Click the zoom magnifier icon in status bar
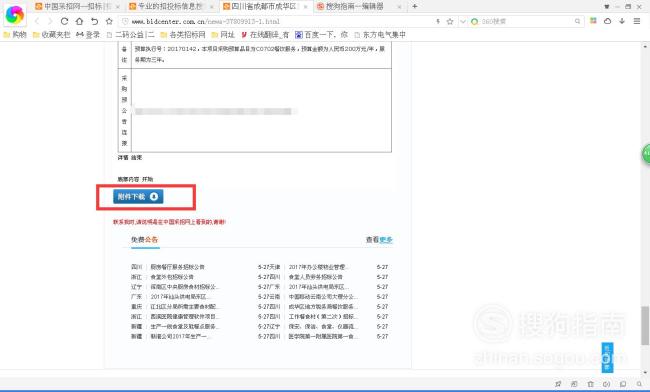 pos(639,384)
